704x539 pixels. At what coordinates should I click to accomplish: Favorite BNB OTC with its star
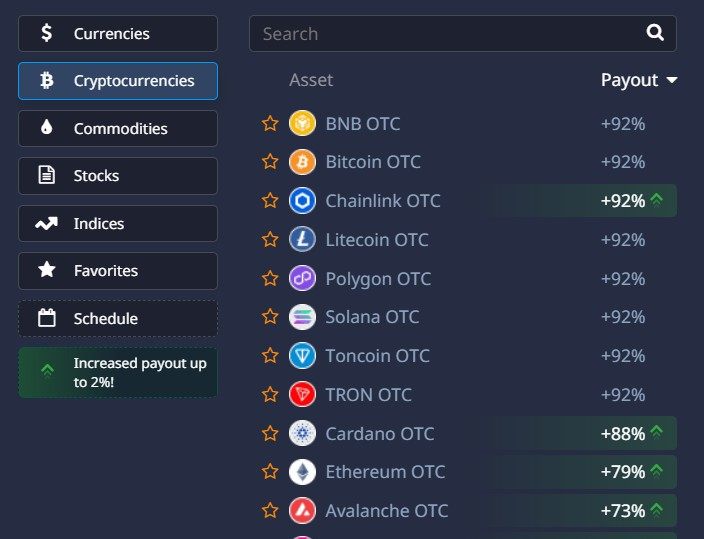coord(270,124)
